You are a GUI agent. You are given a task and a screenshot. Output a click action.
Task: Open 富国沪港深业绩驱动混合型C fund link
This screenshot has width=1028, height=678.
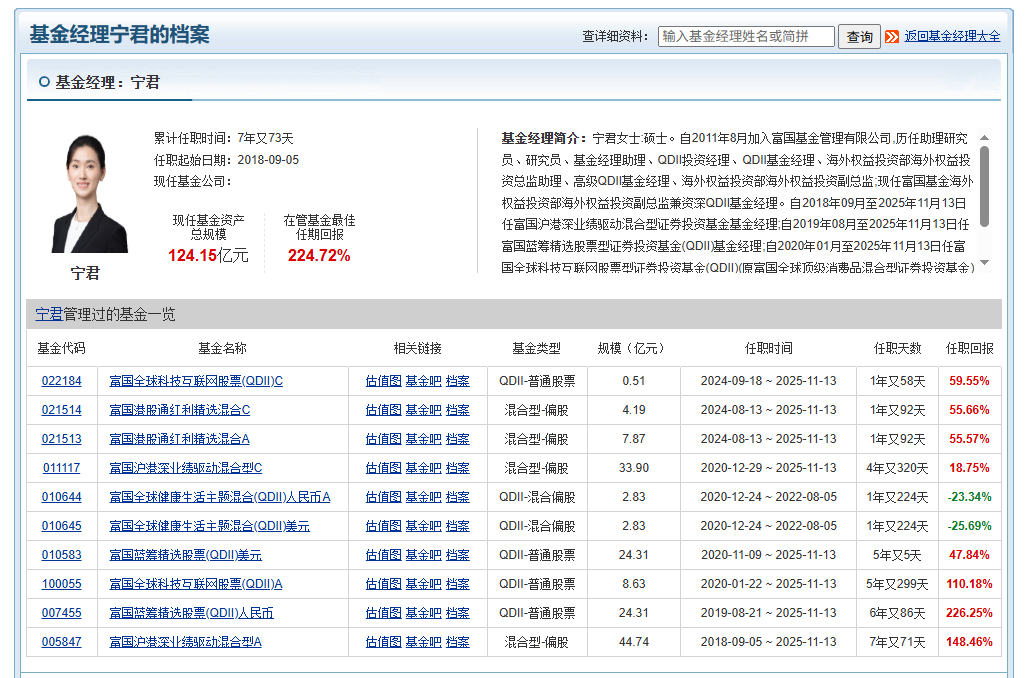186,468
